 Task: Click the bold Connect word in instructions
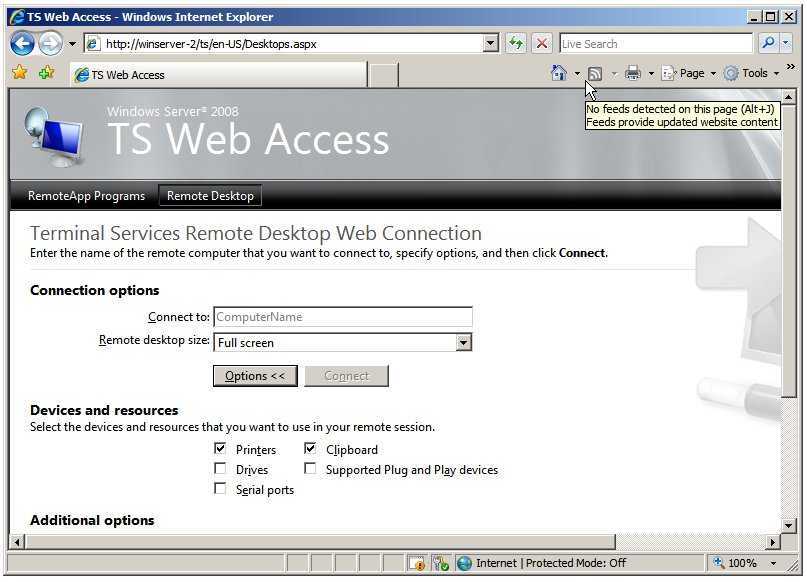(582, 253)
